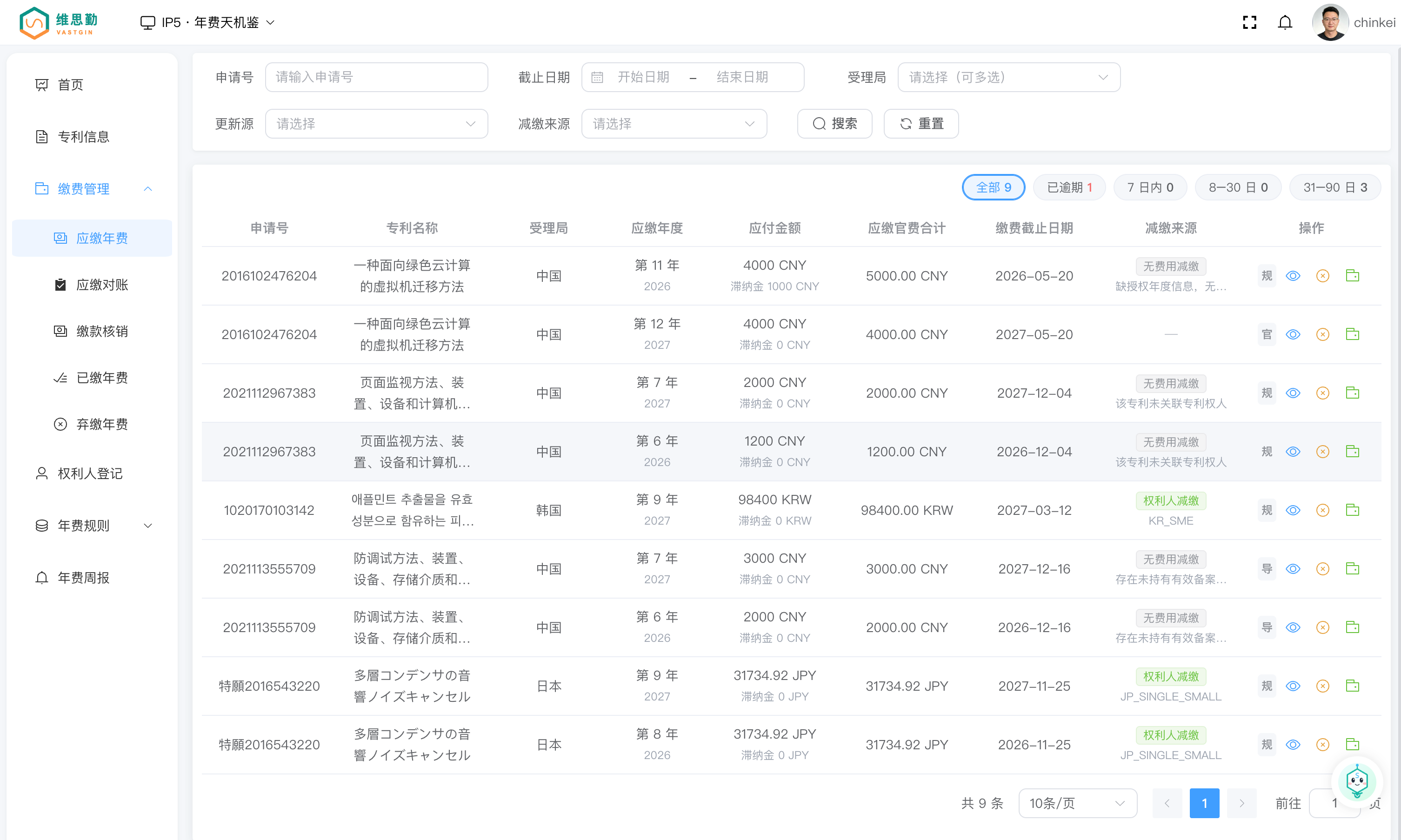Open 已缴年费 in the sidebar

pos(92,378)
